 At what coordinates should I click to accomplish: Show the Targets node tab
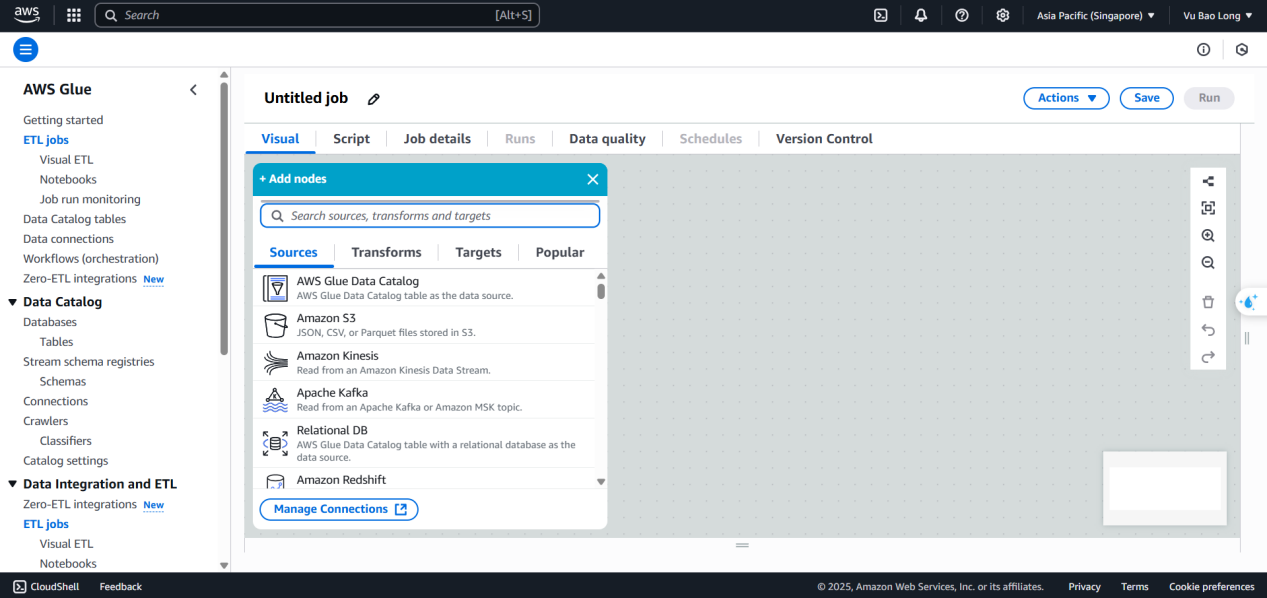pos(478,252)
